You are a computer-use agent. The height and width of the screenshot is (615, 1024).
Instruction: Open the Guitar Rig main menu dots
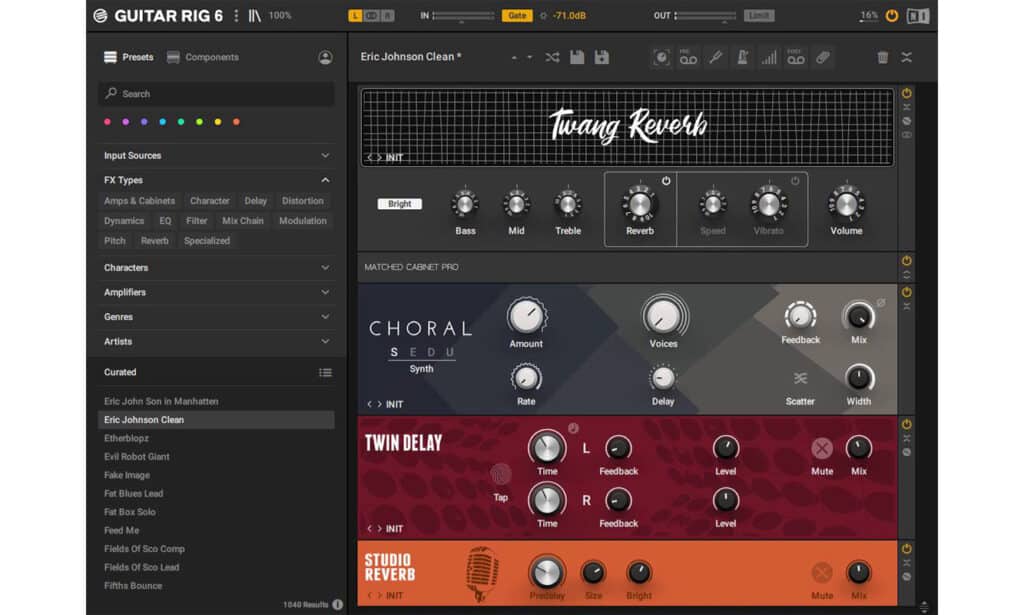pyautogui.click(x=236, y=16)
